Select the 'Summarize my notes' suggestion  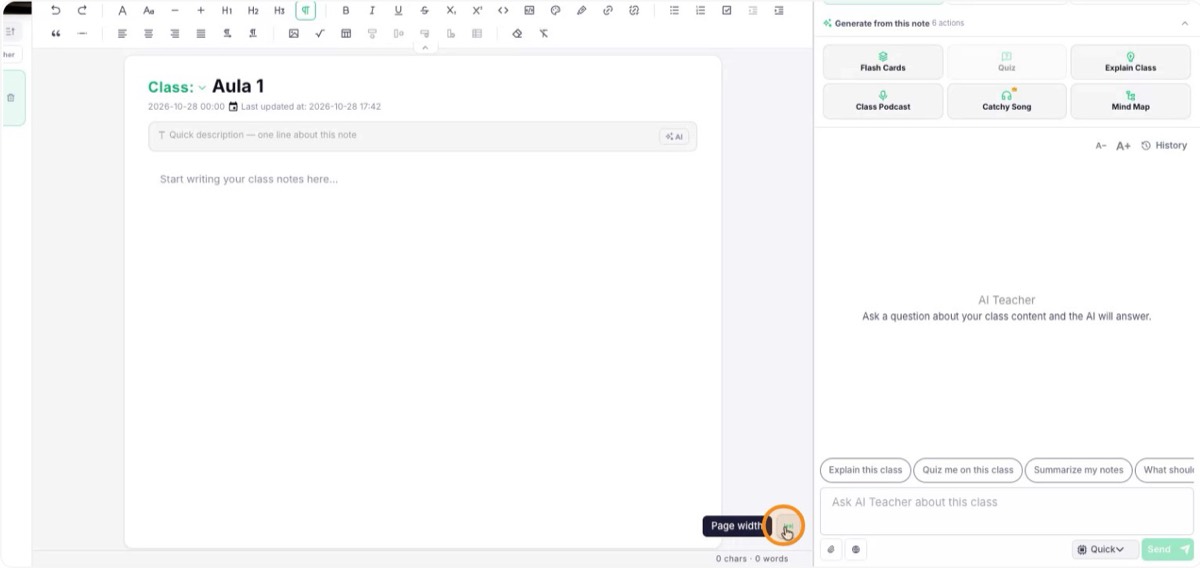[x=1079, y=470]
